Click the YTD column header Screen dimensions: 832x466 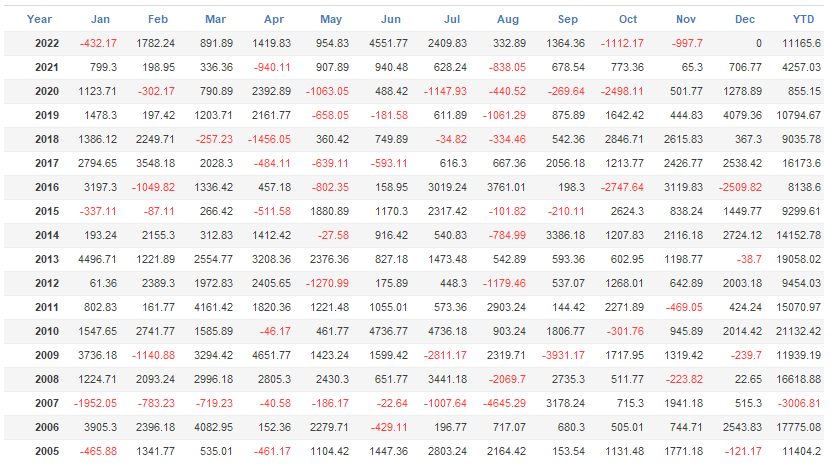[803, 19]
